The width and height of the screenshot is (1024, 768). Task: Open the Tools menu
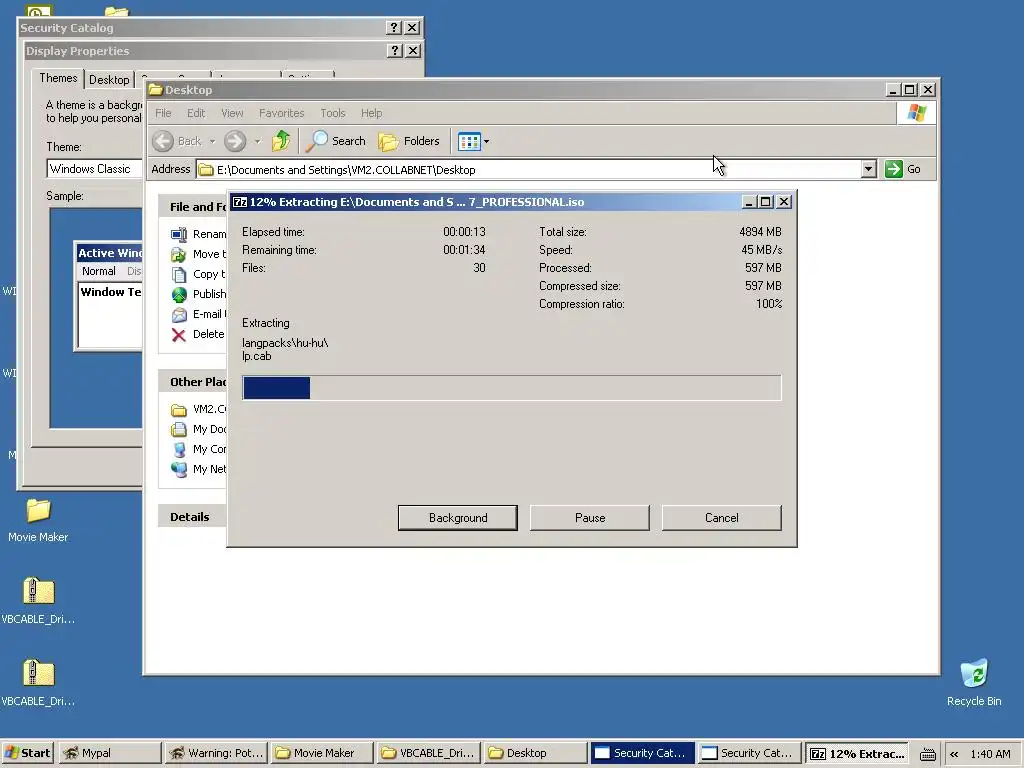(332, 113)
